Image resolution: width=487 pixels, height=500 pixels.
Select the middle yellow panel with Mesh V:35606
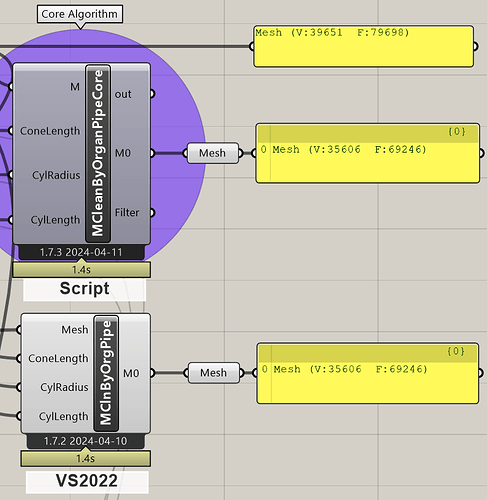tap(368, 153)
